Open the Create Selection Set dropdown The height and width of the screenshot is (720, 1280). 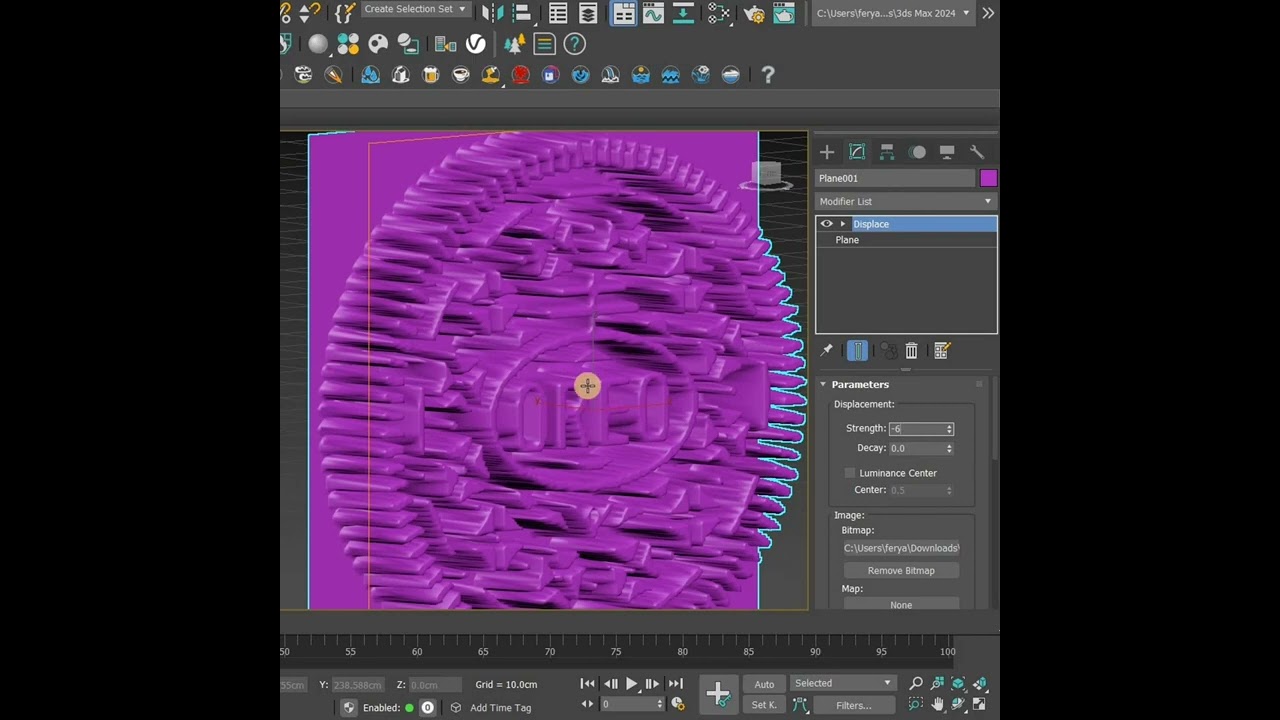(415, 9)
